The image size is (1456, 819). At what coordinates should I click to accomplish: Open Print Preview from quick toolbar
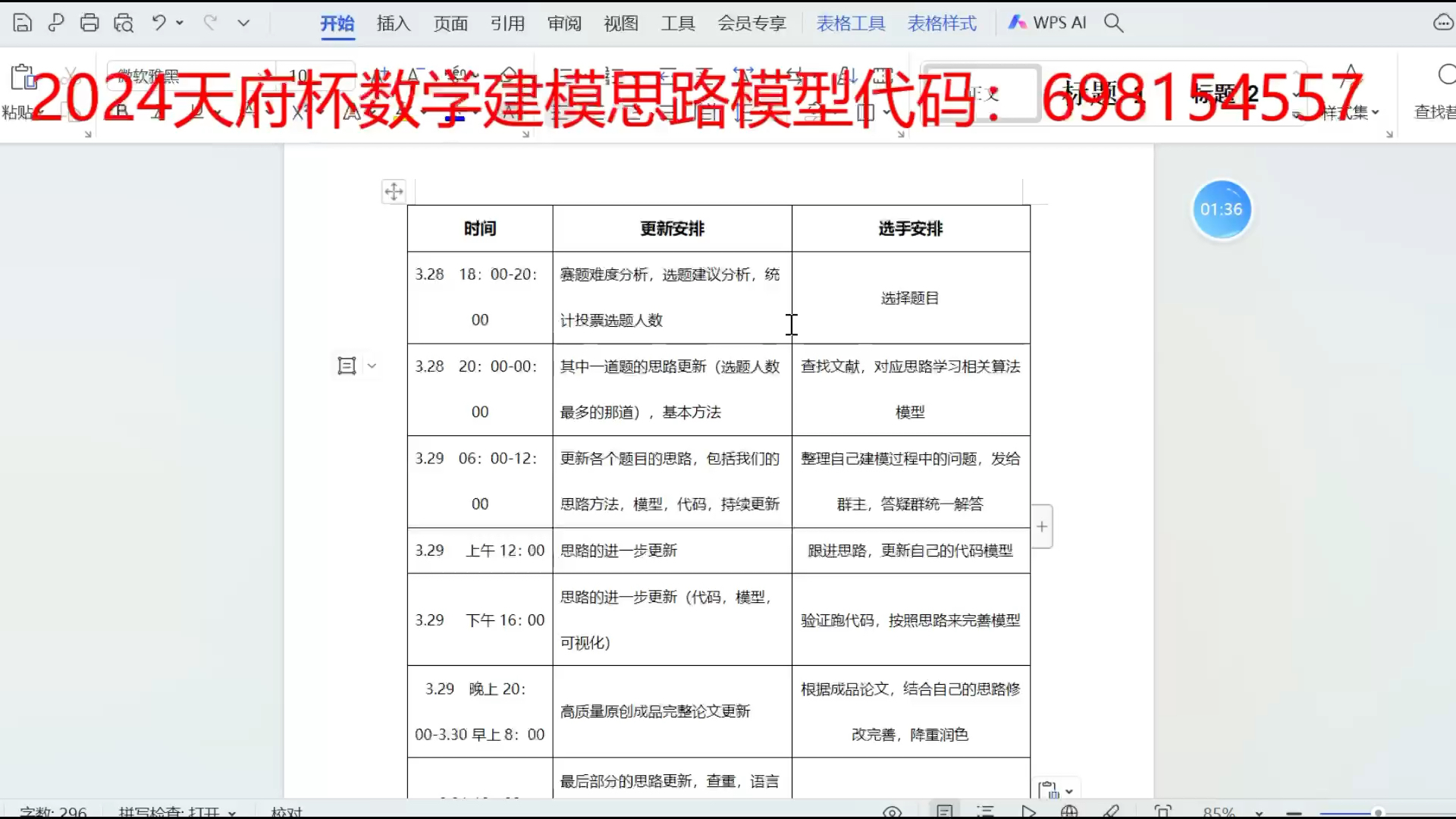coord(124,23)
